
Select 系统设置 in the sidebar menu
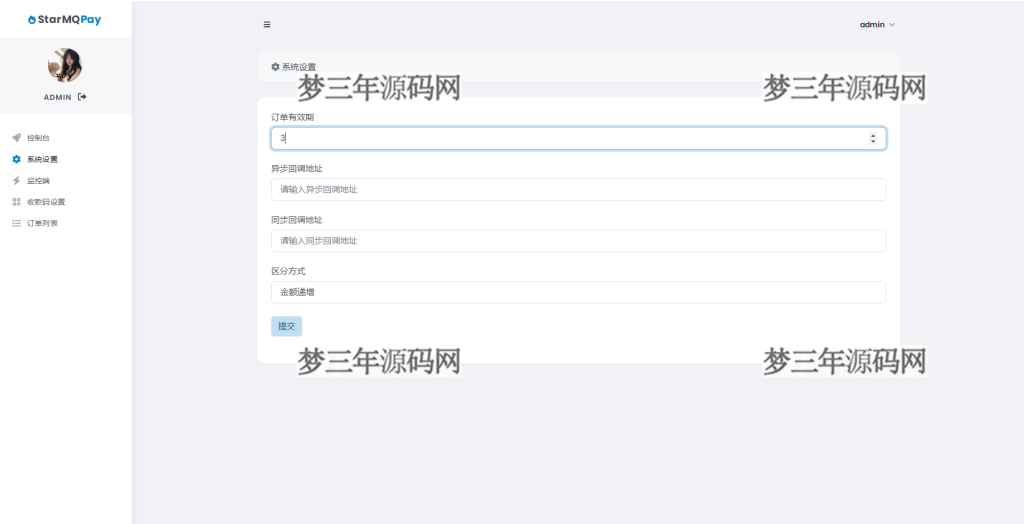42,159
